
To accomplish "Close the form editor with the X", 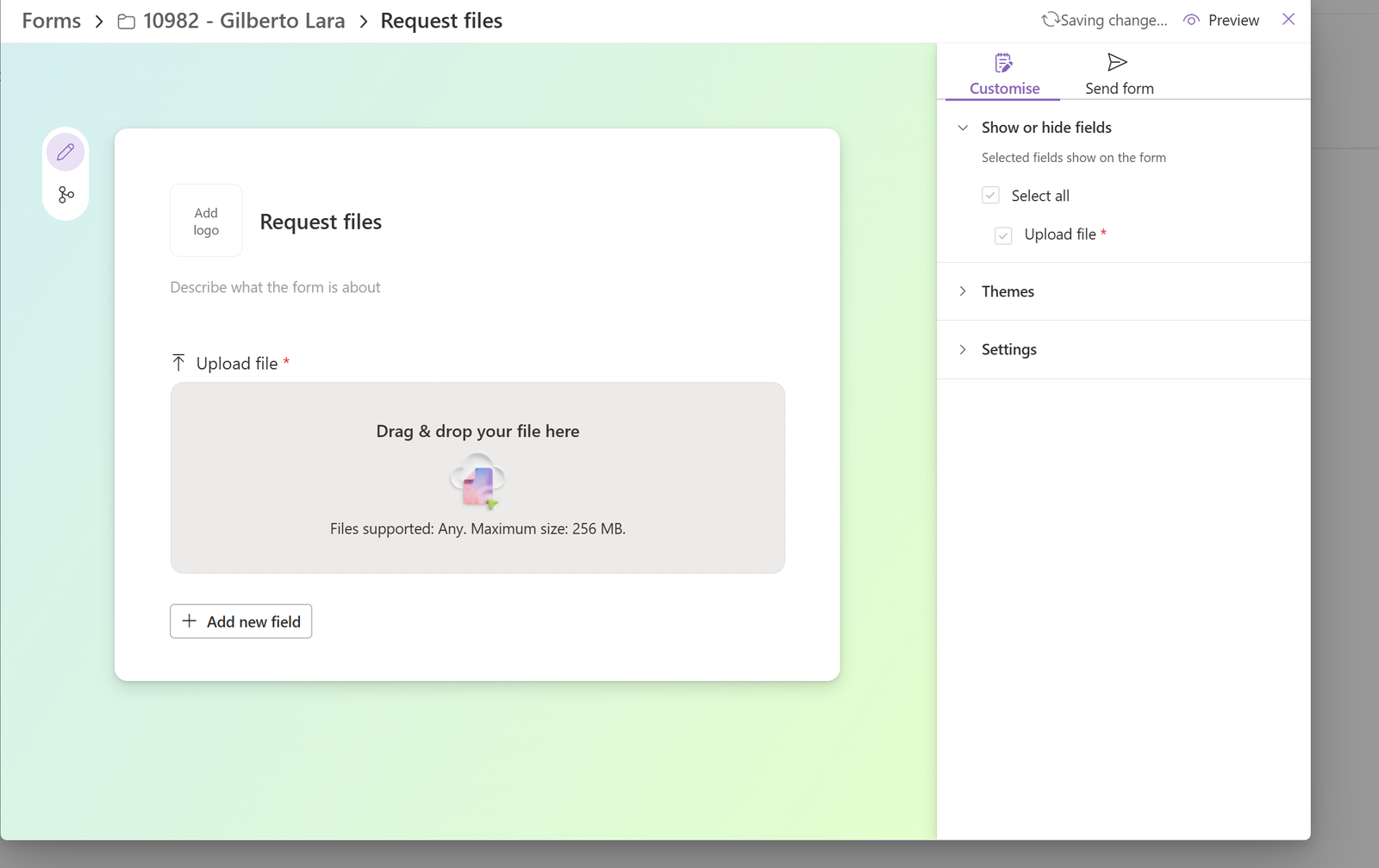I will 1288,19.
